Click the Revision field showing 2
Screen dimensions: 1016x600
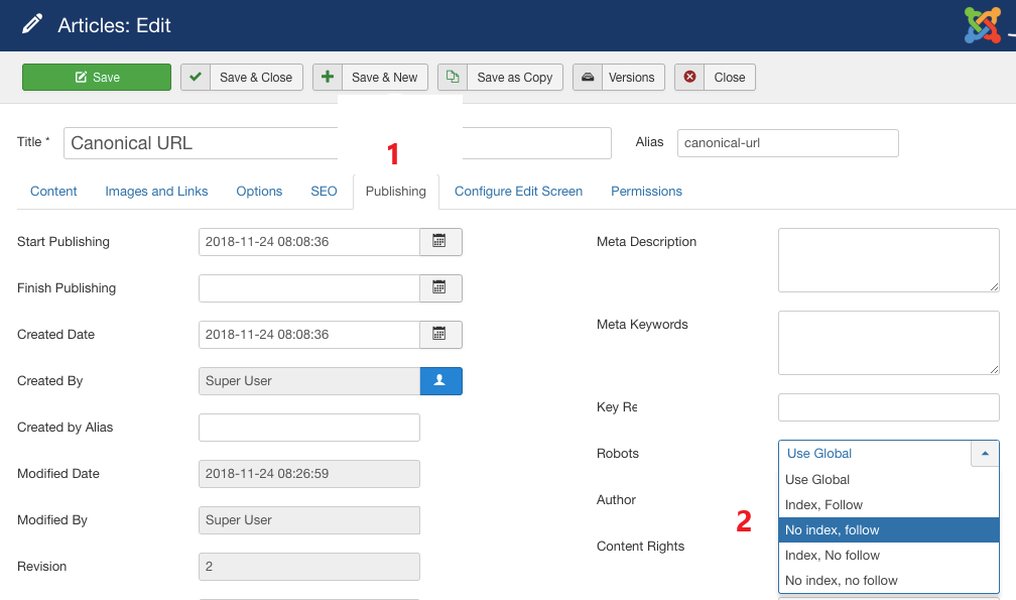click(309, 566)
